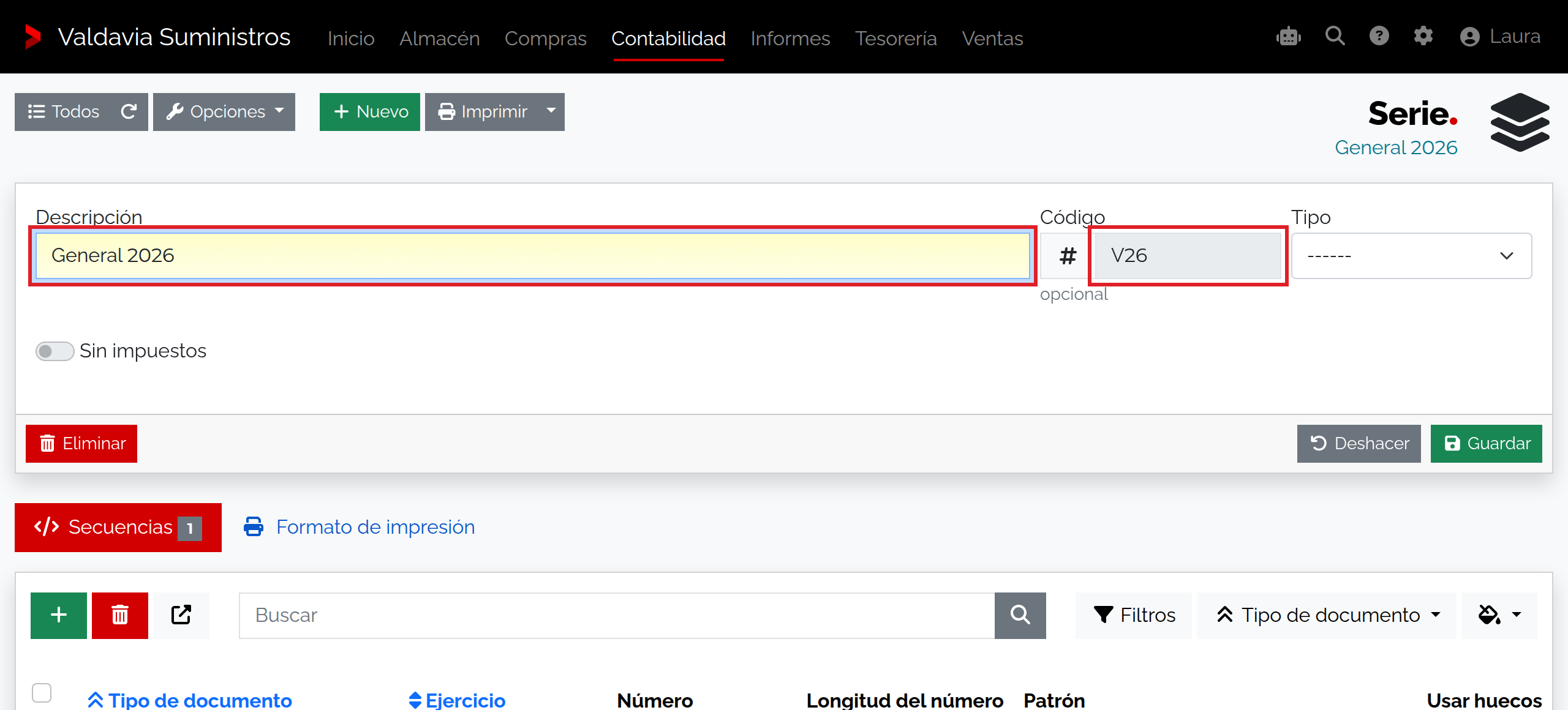Sort by Tipo de documento column header

(x=190, y=700)
